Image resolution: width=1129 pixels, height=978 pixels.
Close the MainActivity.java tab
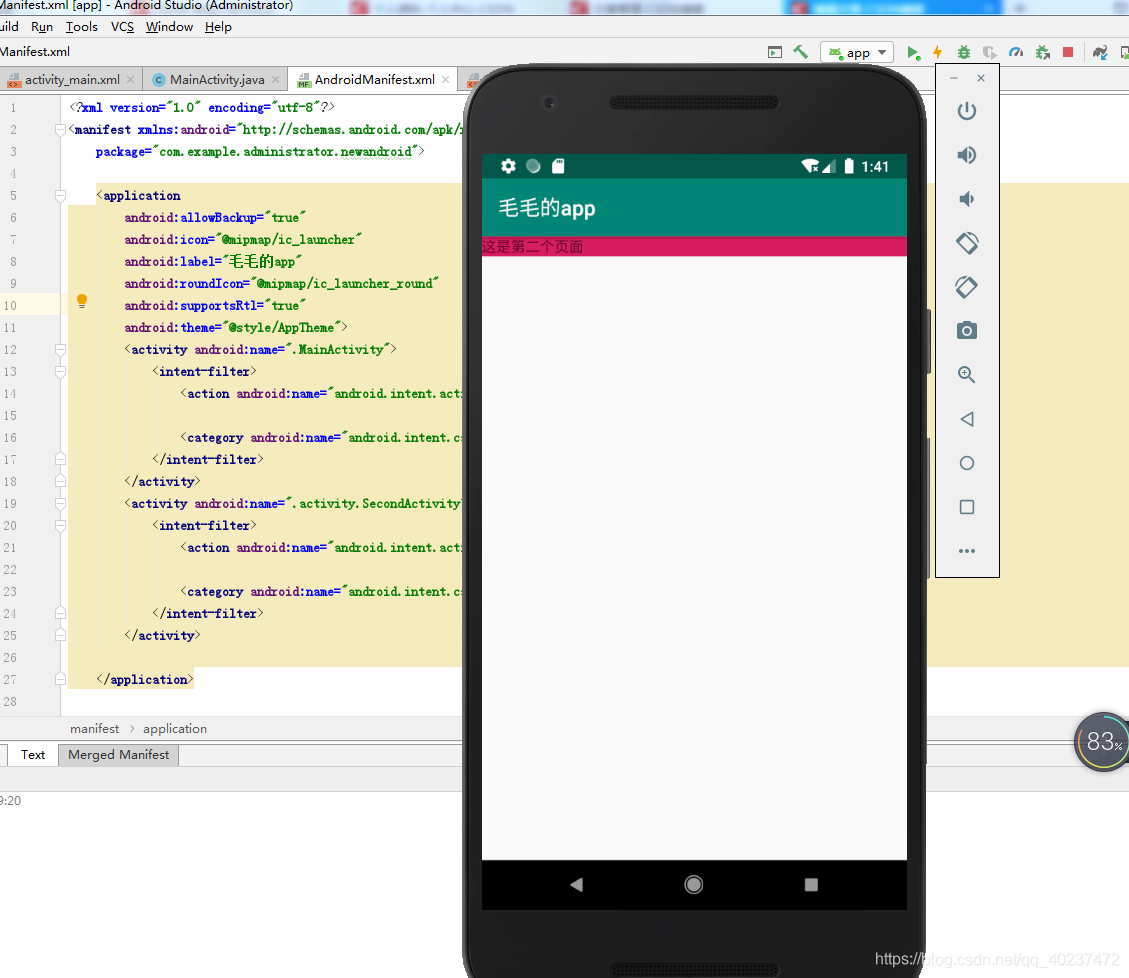coord(275,79)
